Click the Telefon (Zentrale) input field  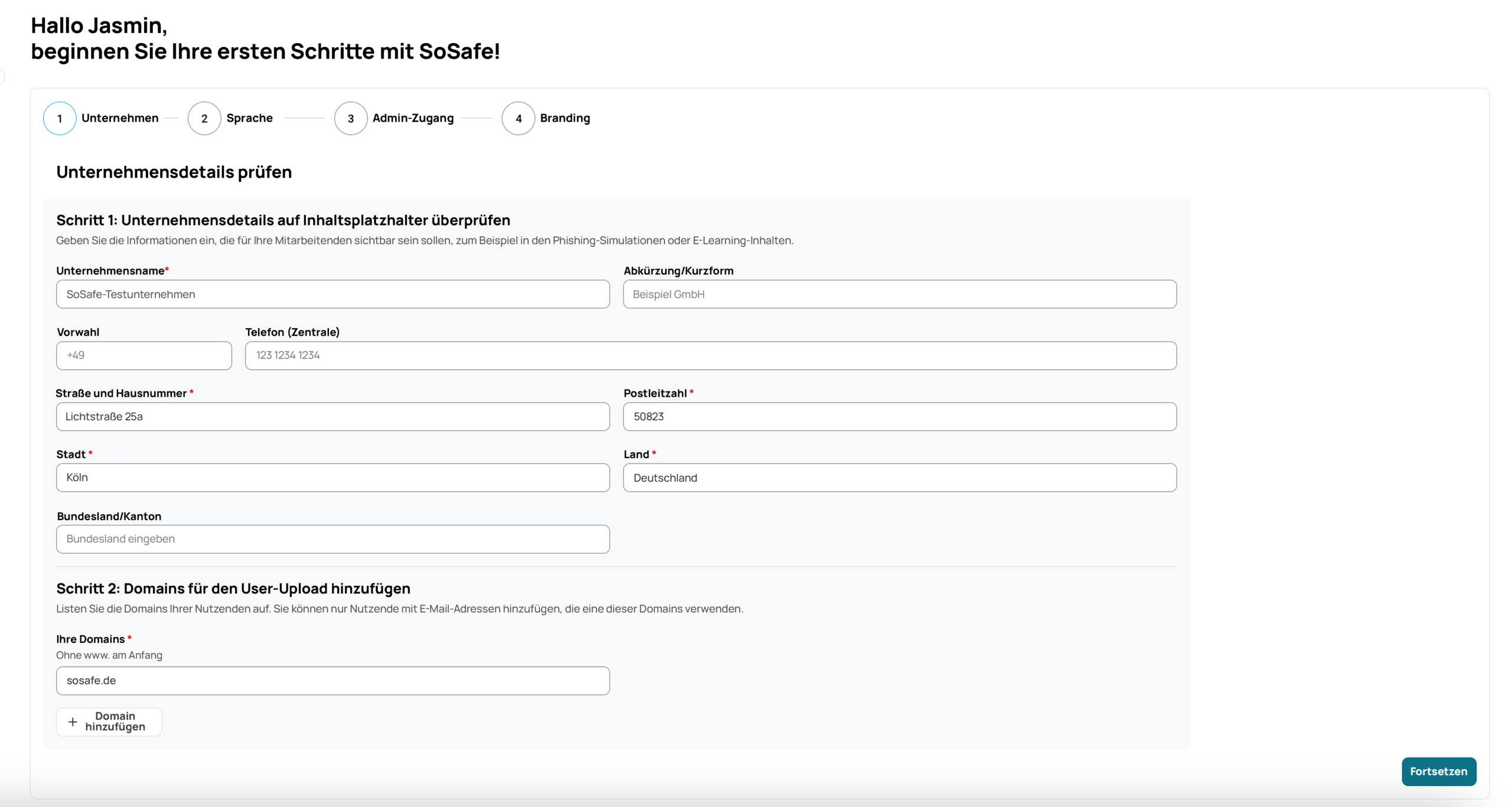[711, 355]
